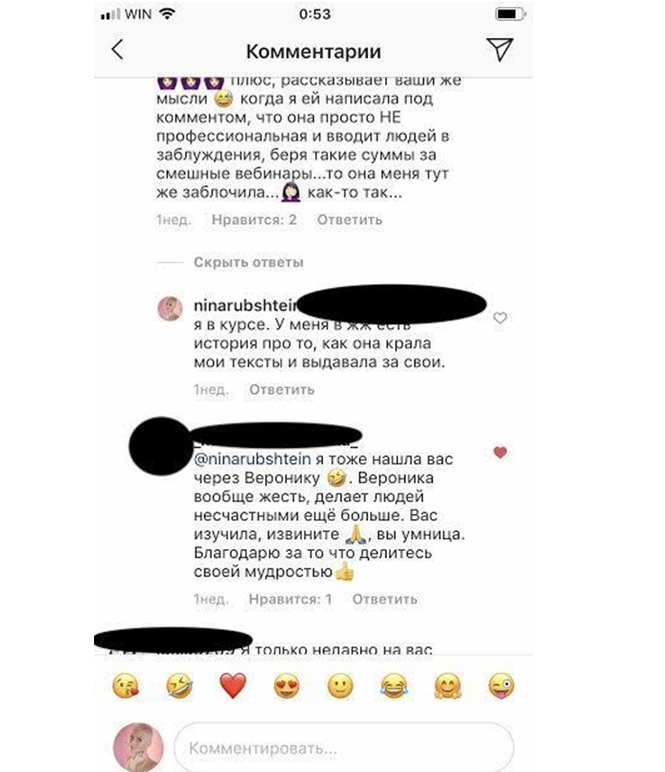Insert red heart emoji

[x=233, y=686]
